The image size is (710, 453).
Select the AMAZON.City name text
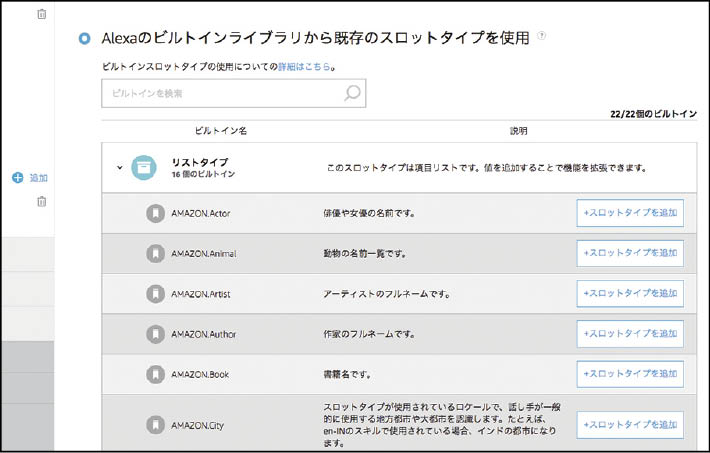[197, 425]
